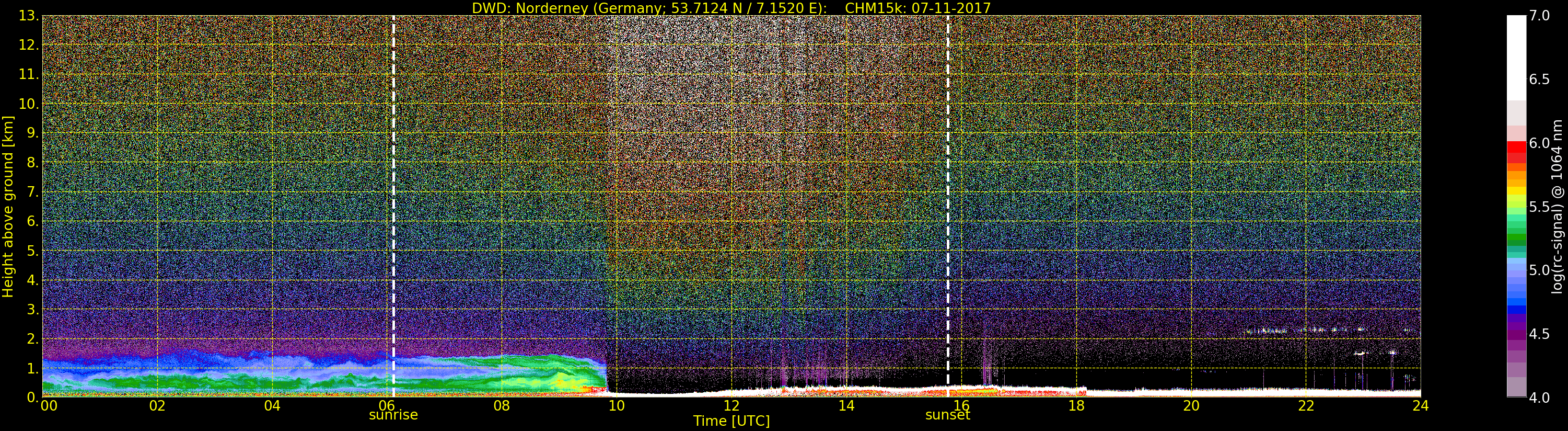Click time axis tick label "16"
This screenshot has width=1568, height=431.
point(961,405)
